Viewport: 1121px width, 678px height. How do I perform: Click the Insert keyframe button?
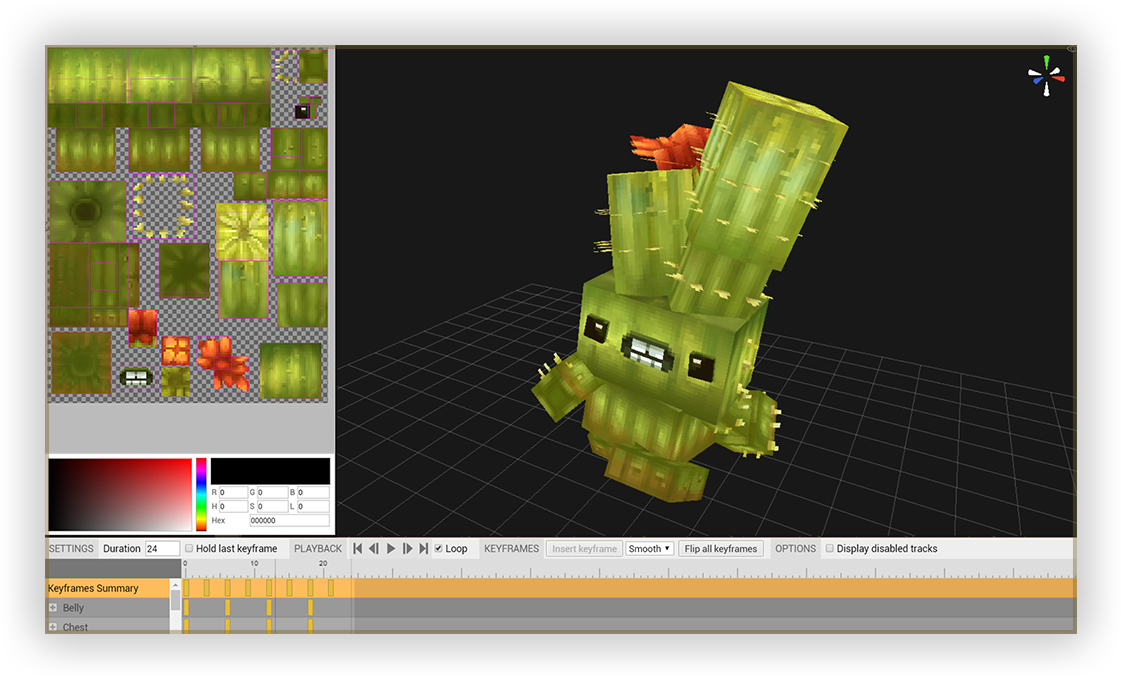[584, 549]
